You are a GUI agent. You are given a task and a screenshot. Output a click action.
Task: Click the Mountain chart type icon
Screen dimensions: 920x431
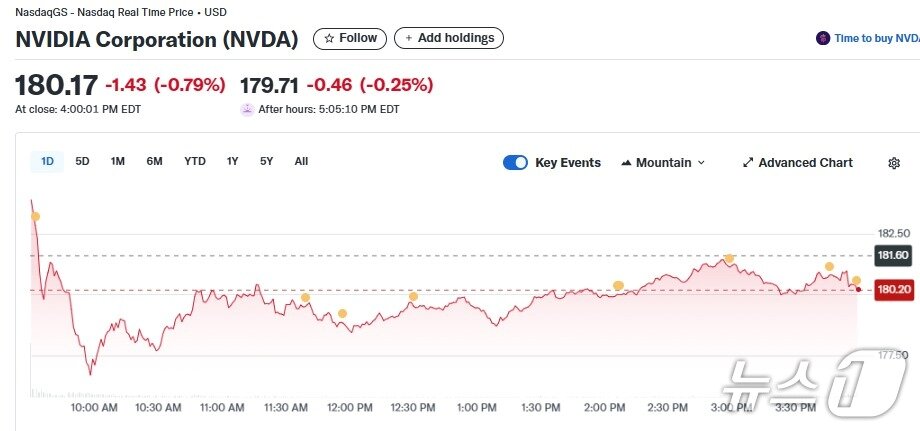click(x=626, y=163)
